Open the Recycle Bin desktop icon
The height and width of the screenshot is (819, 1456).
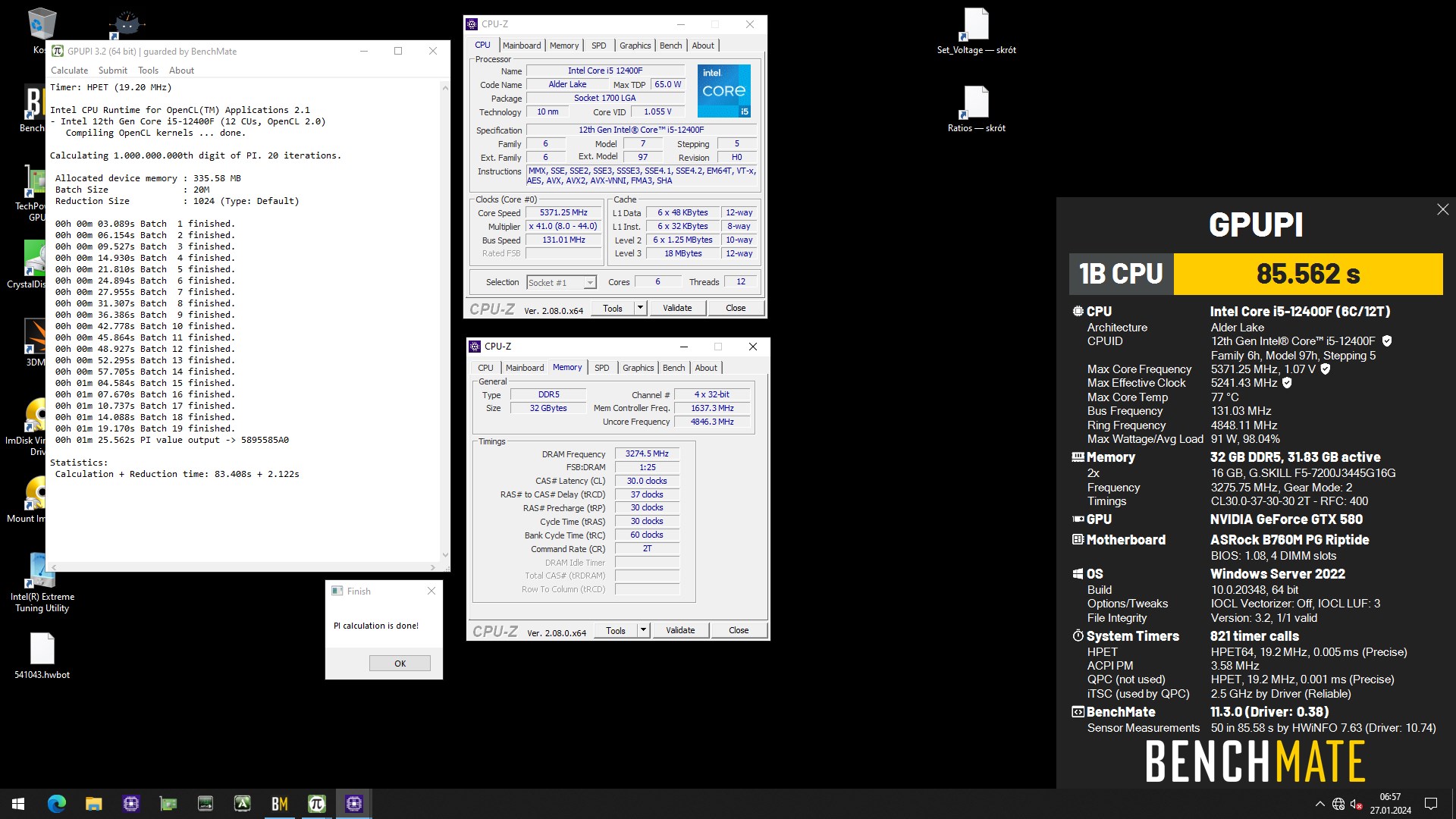pyautogui.click(x=42, y=24)
